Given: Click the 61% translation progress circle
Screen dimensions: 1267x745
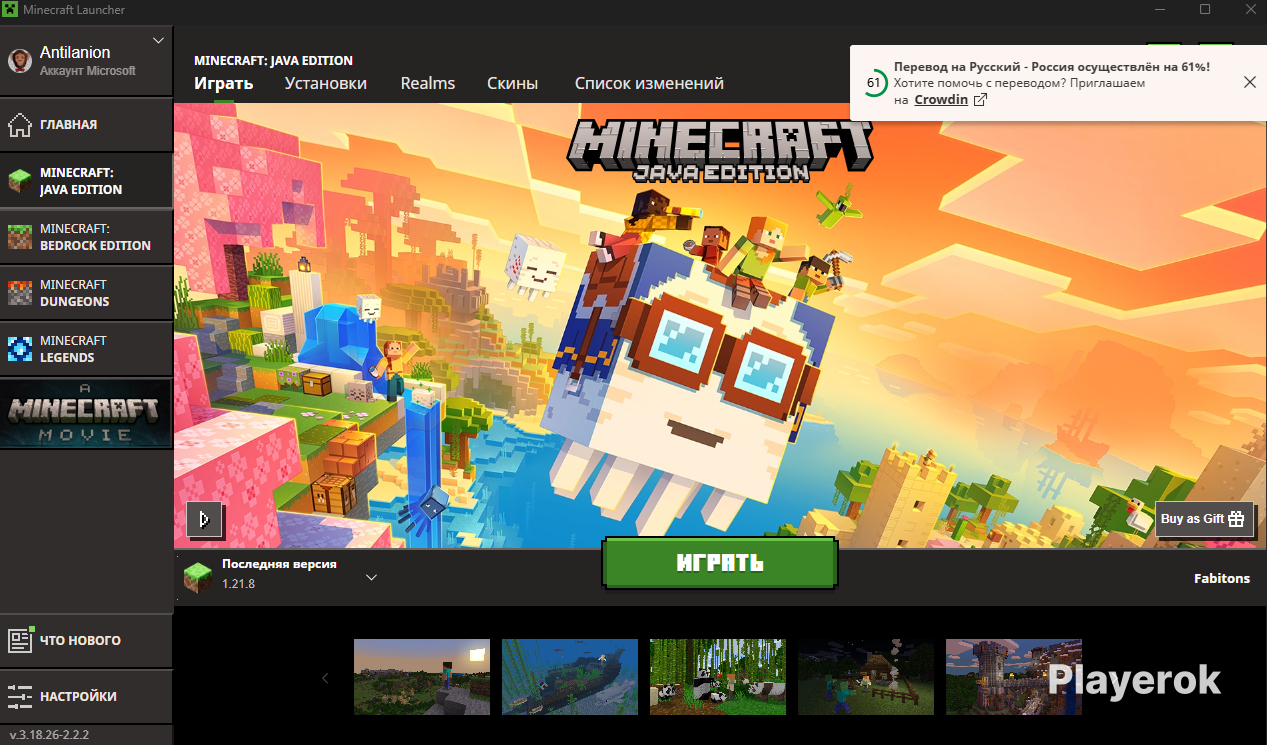Looking at the screenshot, I should coord(874,83).
